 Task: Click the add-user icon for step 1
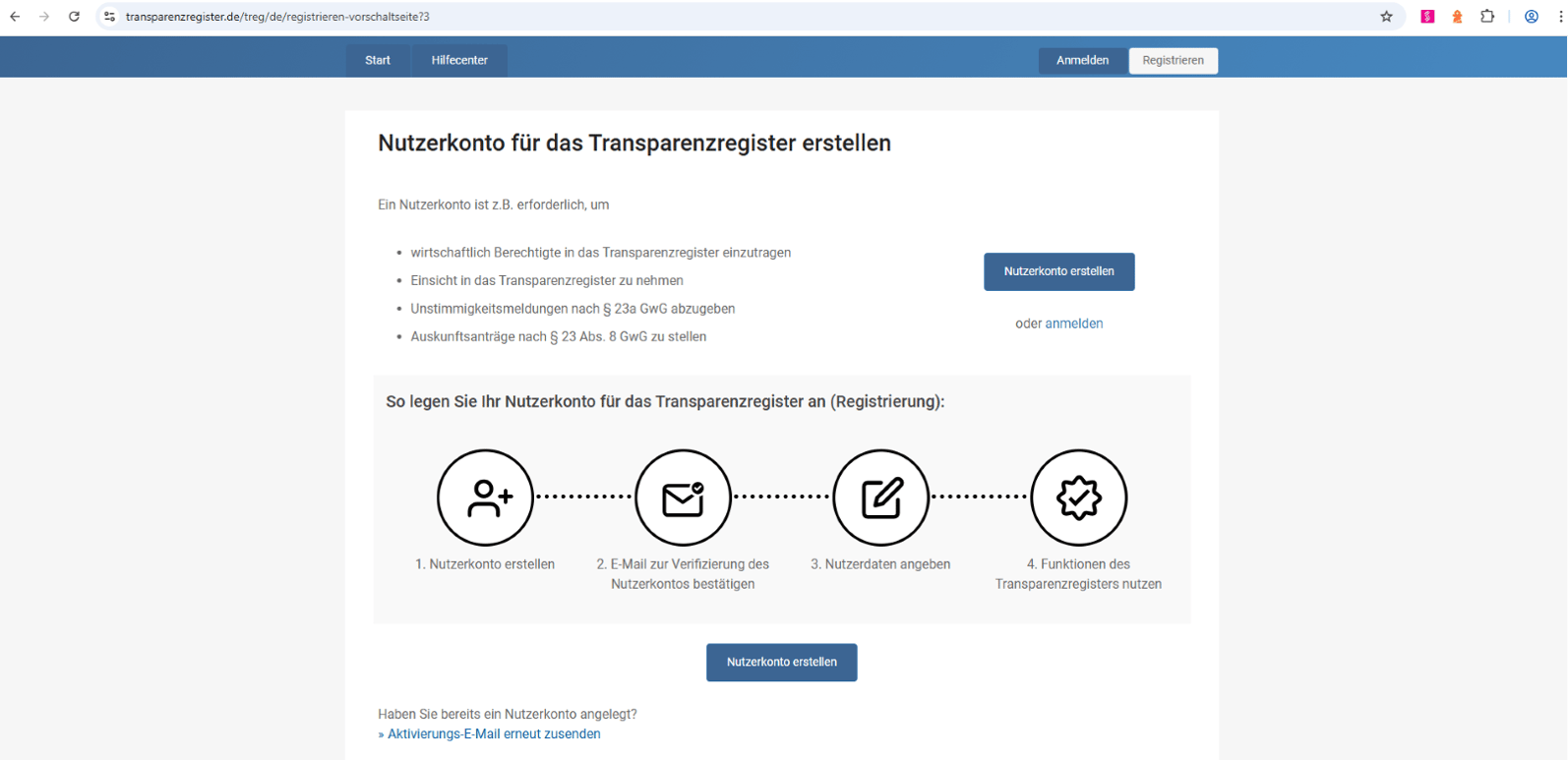[x=486, y=497]
